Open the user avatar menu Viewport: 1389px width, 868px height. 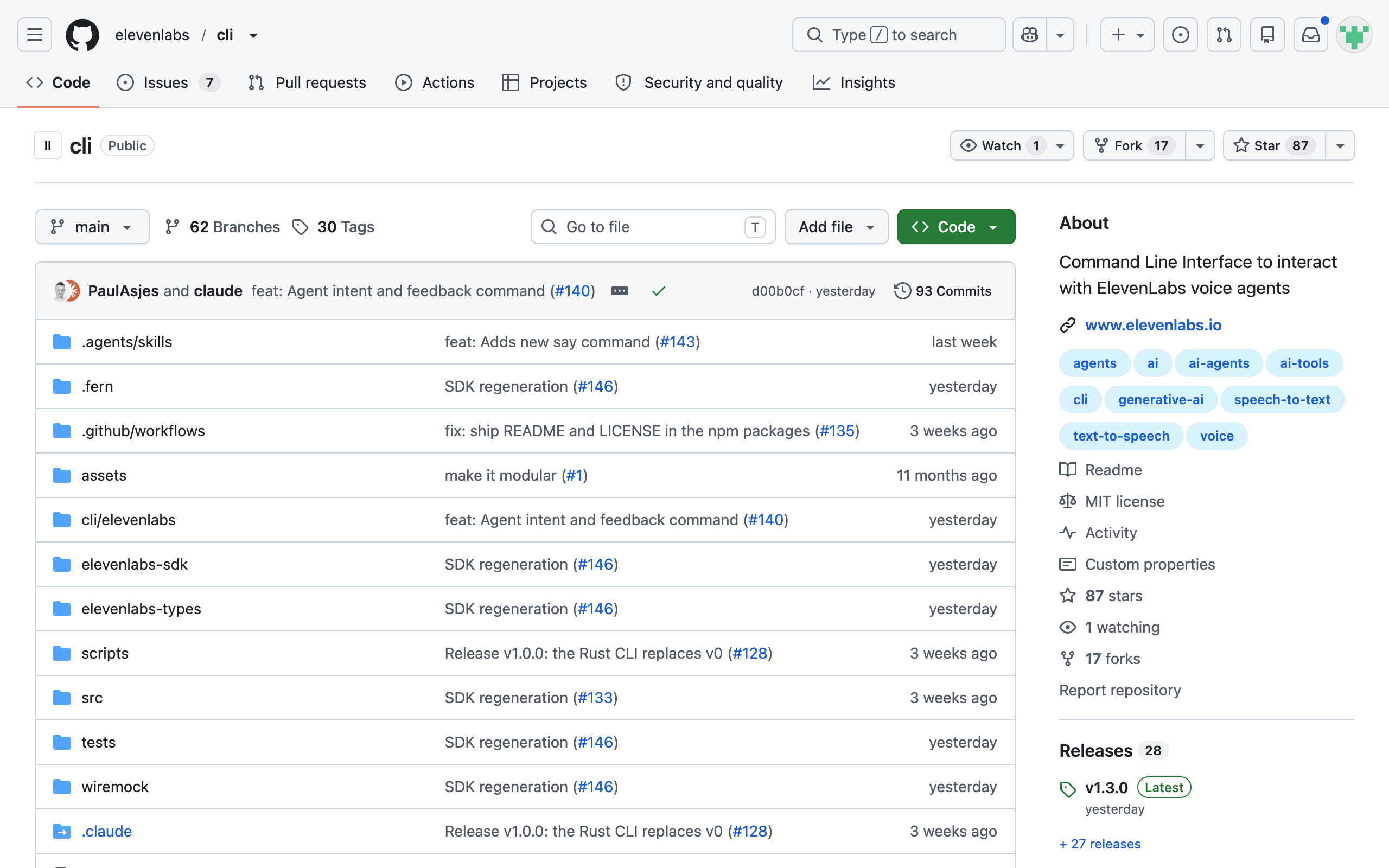(x=1354, y=35)
